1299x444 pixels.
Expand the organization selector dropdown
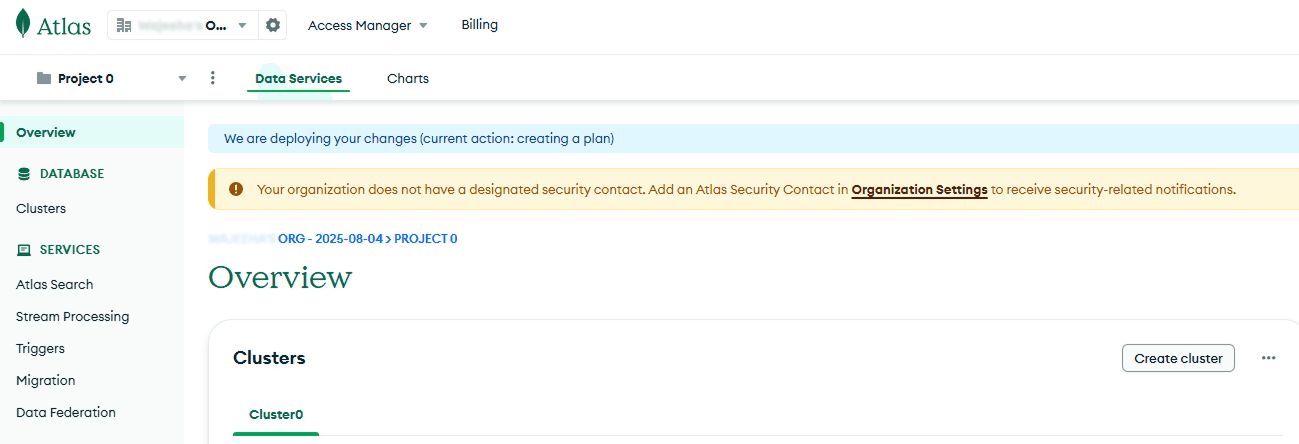[242, 26]
